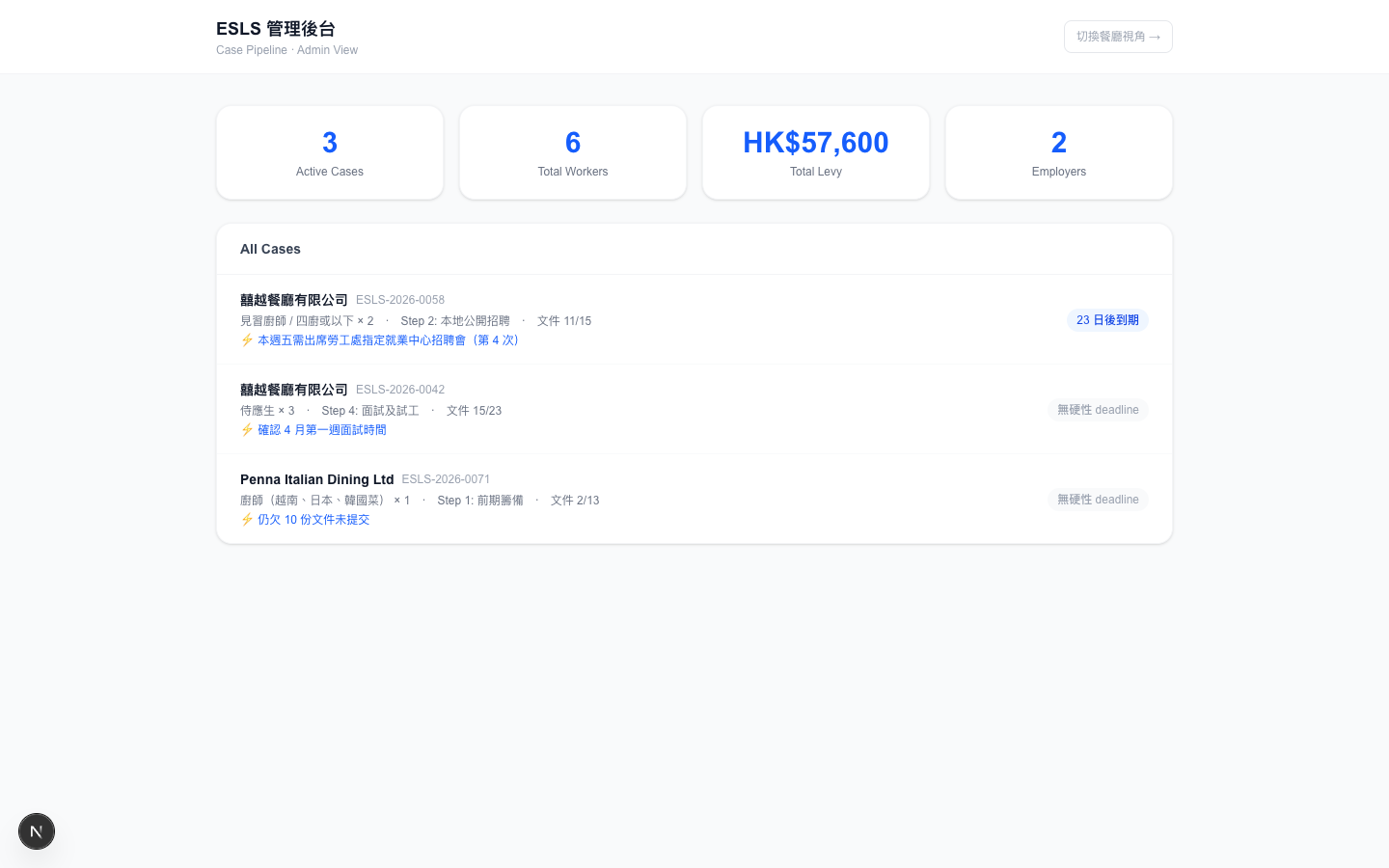The width and height of the screenshot is (1389, 868).
Task: Open the Active Cases stat card
Action: pos(330,152)
